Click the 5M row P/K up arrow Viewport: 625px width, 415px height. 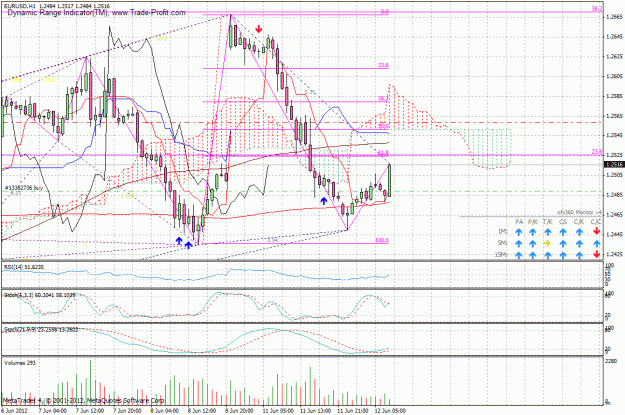533,243
